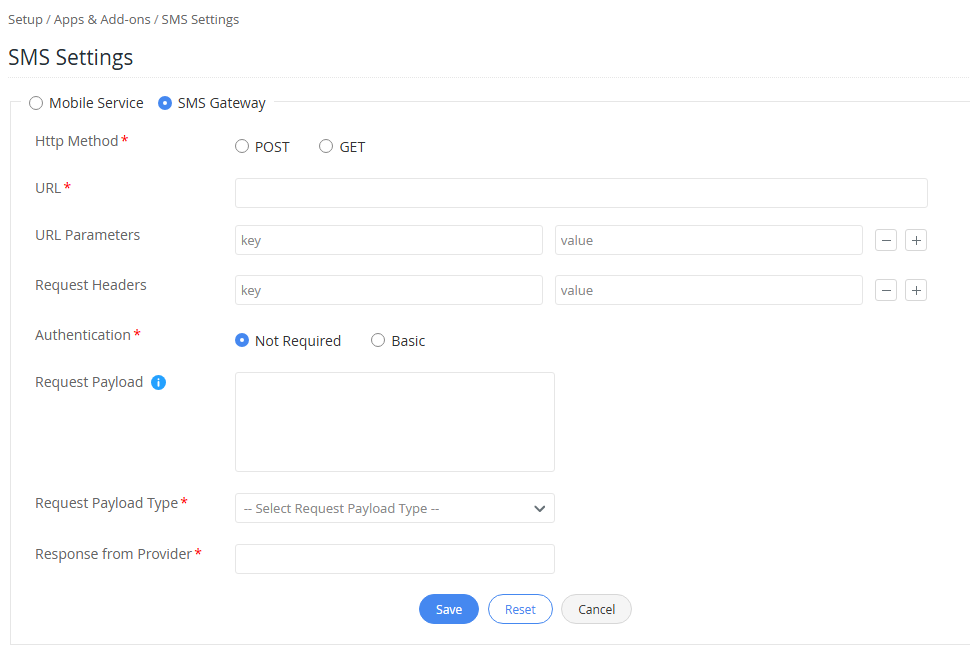Open Apps & Add-ons breadcrumb link
Screen dimensions: 970x649
click(102, 20)
